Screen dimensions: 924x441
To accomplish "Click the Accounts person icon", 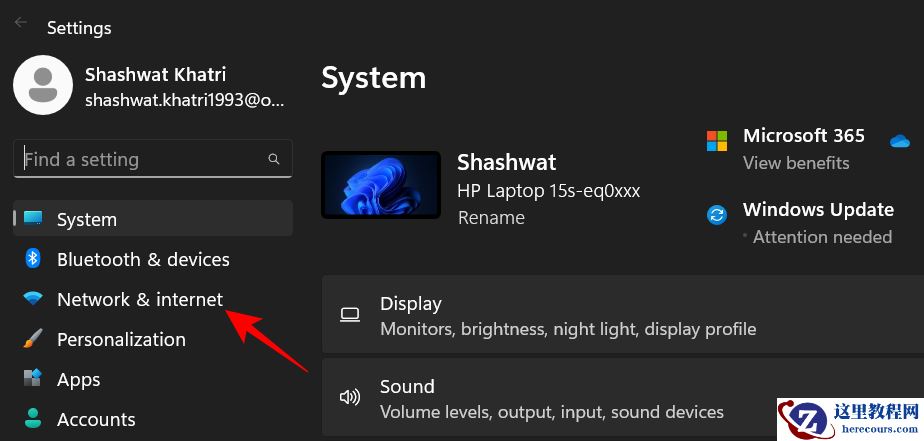I will [x=33, y=418].
